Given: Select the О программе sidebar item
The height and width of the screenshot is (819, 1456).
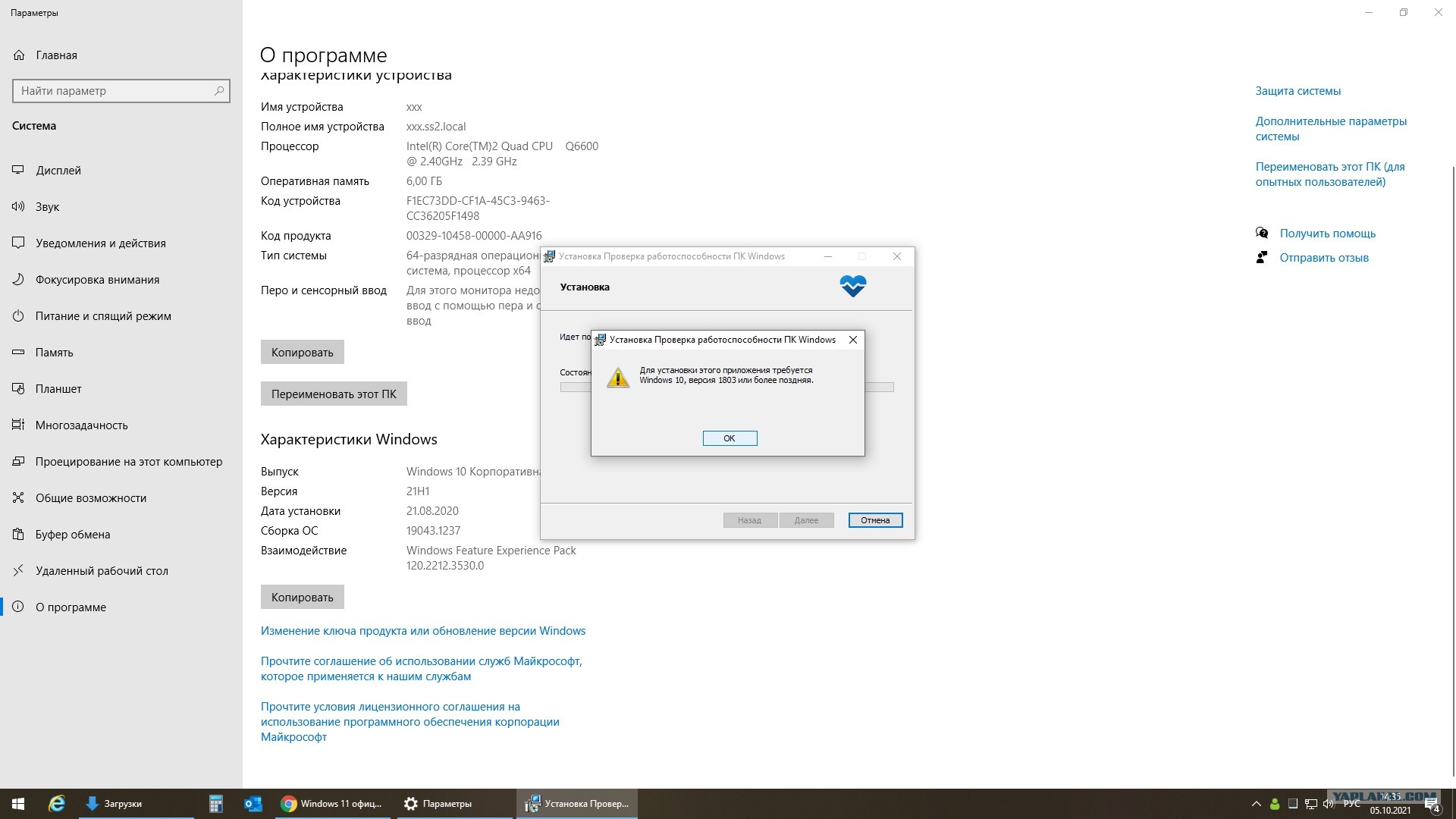Looking at the screenshot, I should [71, 607].
